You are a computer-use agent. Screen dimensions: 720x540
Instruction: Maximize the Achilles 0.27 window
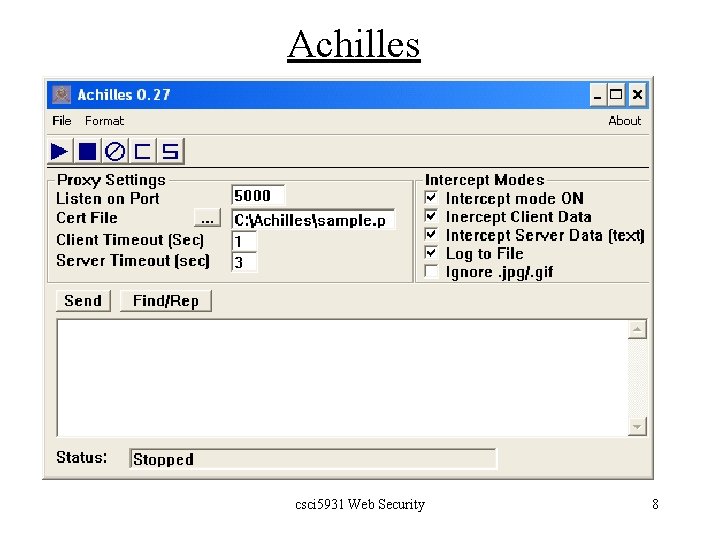pyautogui.click(x=616, y=95)
